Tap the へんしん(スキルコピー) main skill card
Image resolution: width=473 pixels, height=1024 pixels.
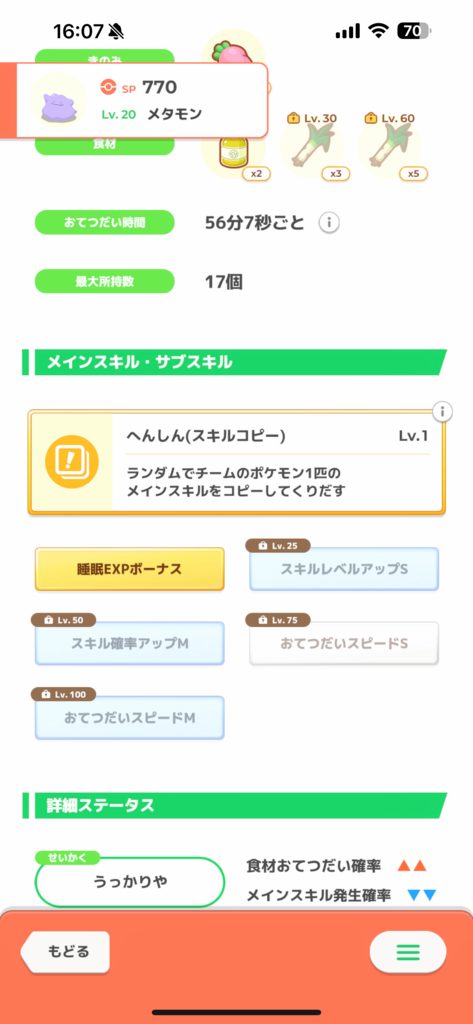(x=236, y=462)
